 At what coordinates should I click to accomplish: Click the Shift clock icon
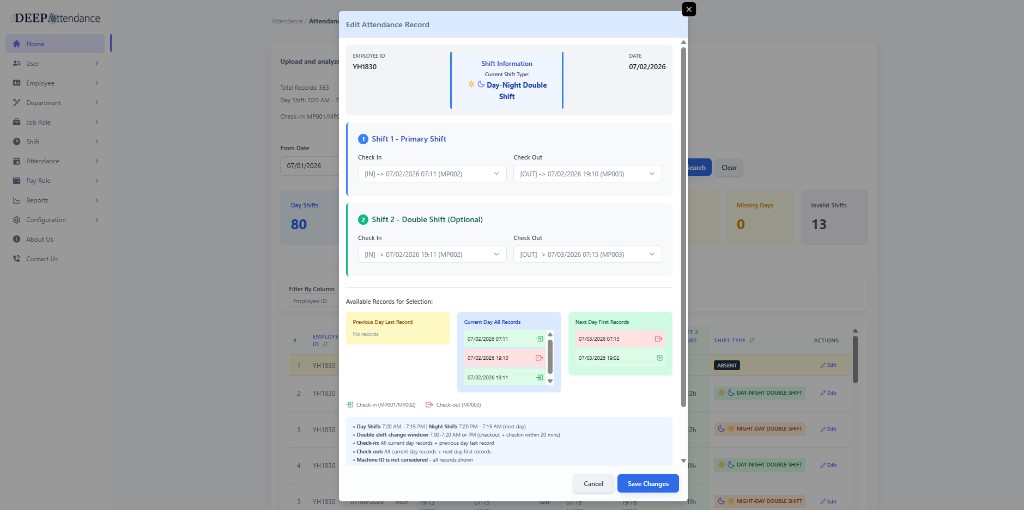click(16, 142)
